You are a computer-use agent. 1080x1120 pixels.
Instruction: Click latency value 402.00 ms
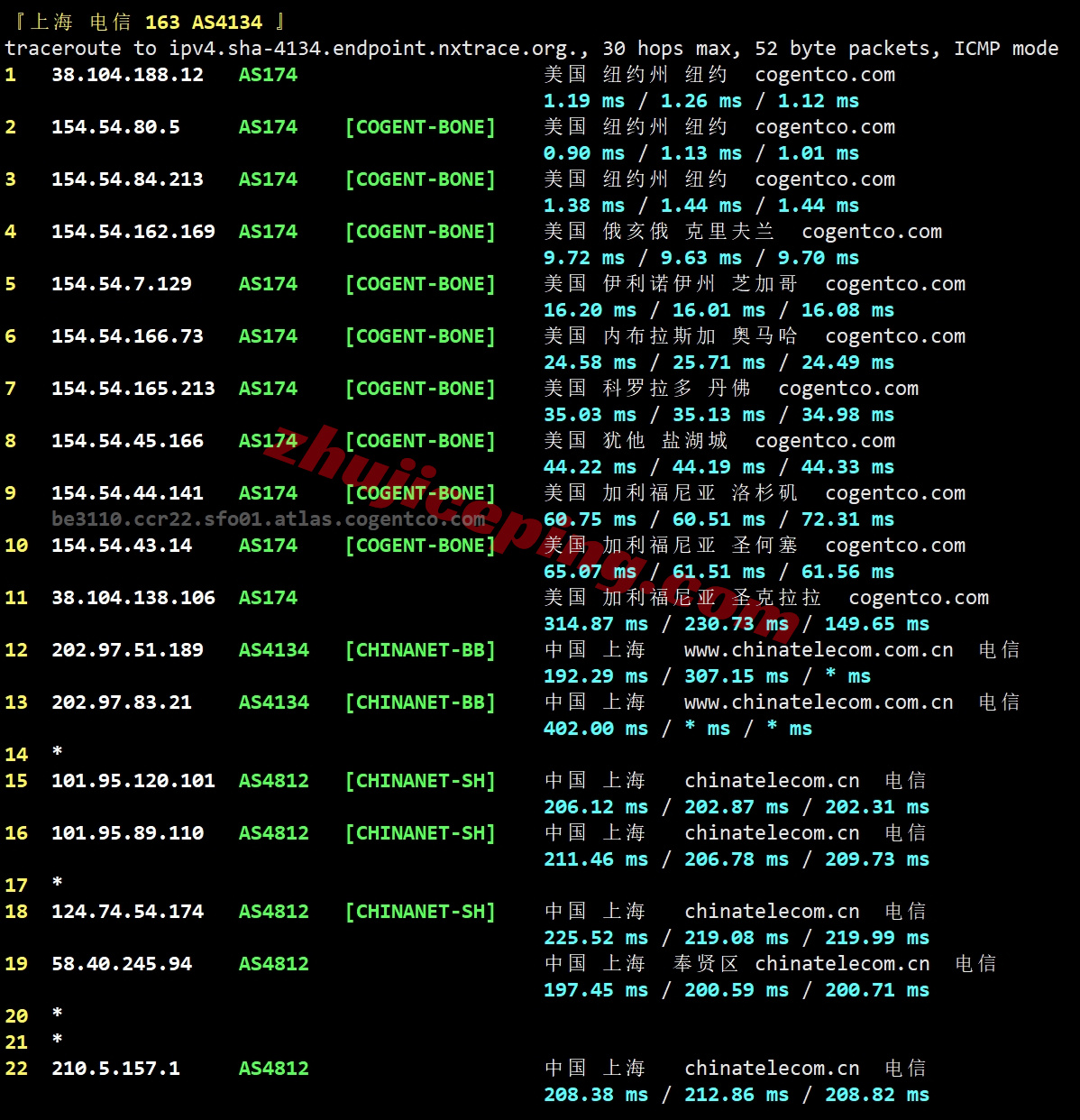pos(596,729)
